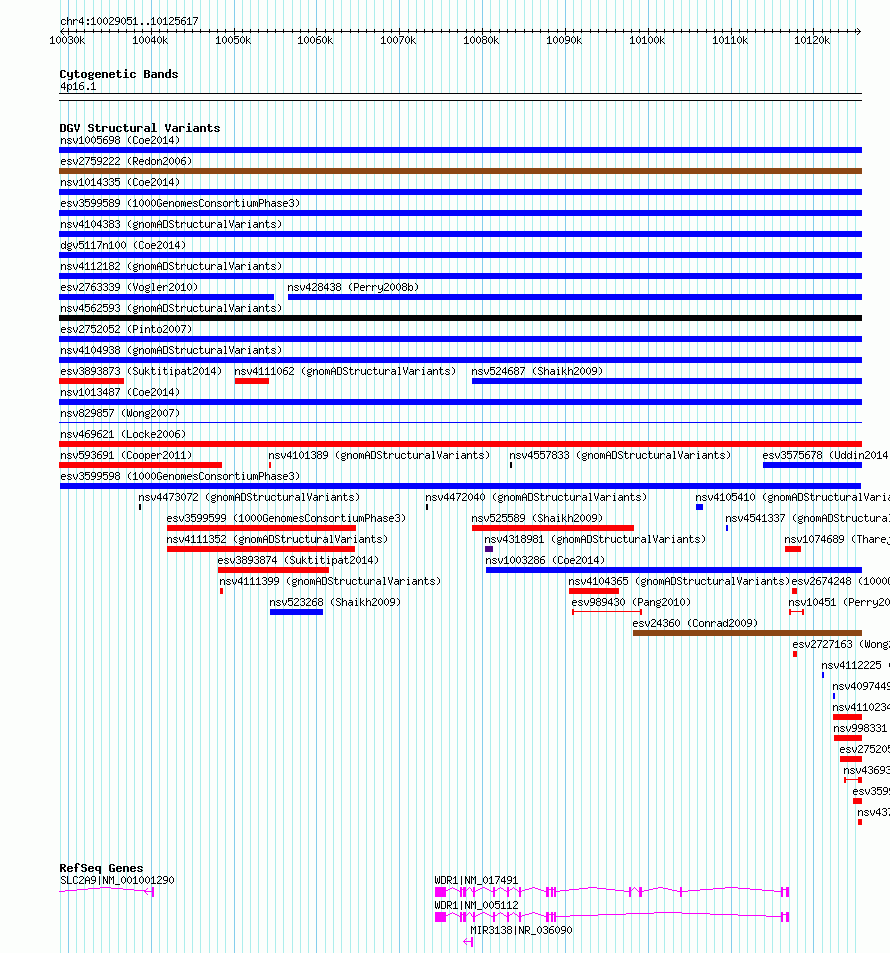This screenshot has height=953, width=890.
Task: Select the blue nsv523268 (Shaikh2009) bar
Action: click(x=297, y=612)
